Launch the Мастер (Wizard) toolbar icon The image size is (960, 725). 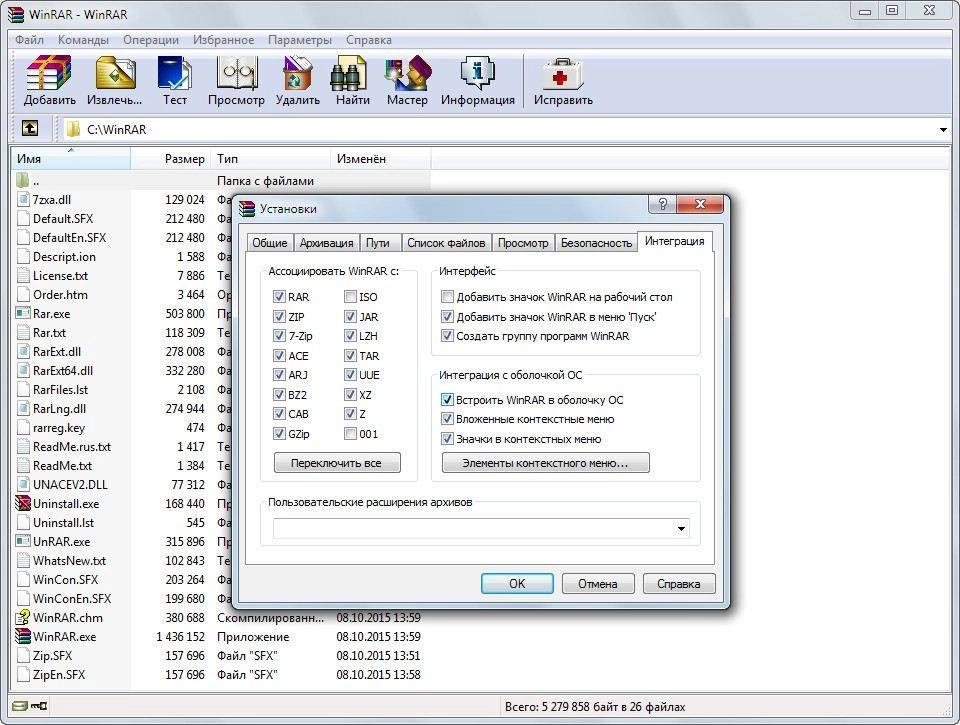pos(408,73)
